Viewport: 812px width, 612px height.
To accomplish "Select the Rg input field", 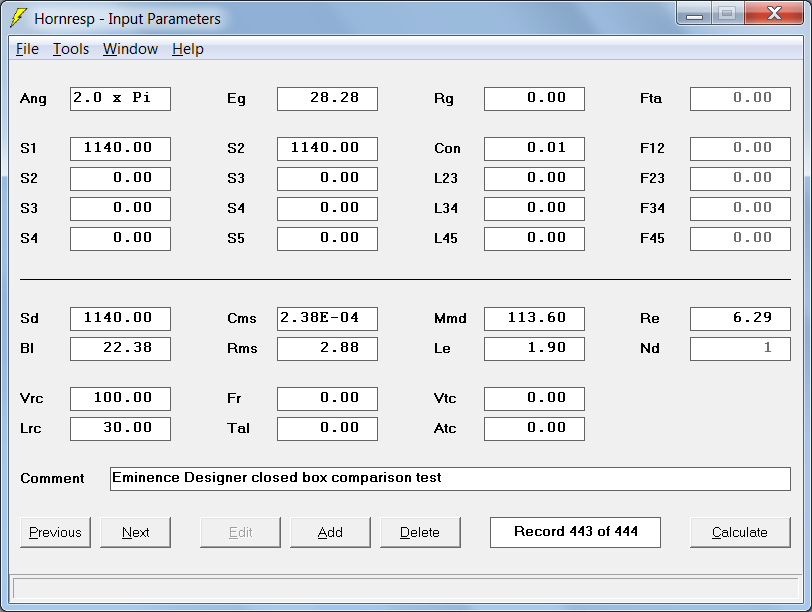I will [534, 98].
